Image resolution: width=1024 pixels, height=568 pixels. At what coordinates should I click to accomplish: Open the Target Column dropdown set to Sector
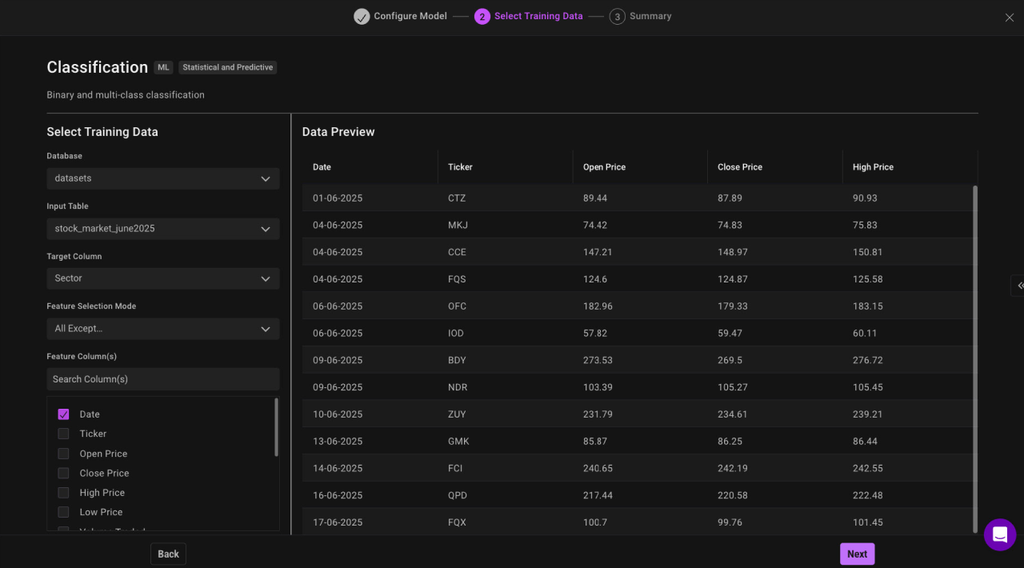(x=163, y=279)
